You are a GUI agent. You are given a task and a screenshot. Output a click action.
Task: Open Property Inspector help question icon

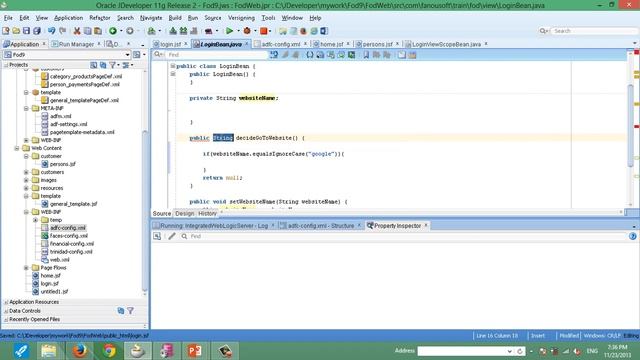[x=633, y=236]
